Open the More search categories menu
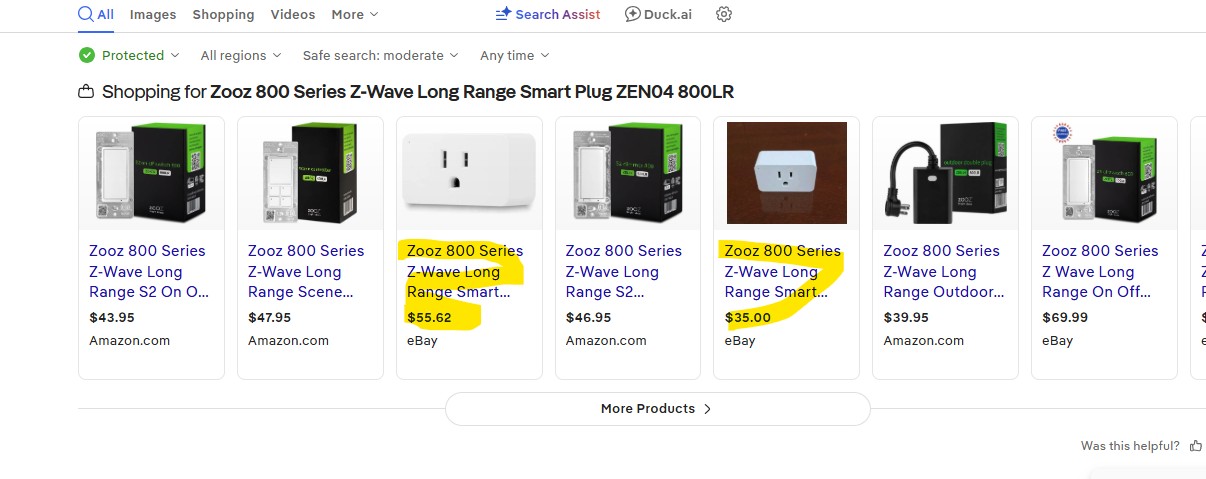The width and height of the screenshot is (1206, 479). (x=355, y=14)
